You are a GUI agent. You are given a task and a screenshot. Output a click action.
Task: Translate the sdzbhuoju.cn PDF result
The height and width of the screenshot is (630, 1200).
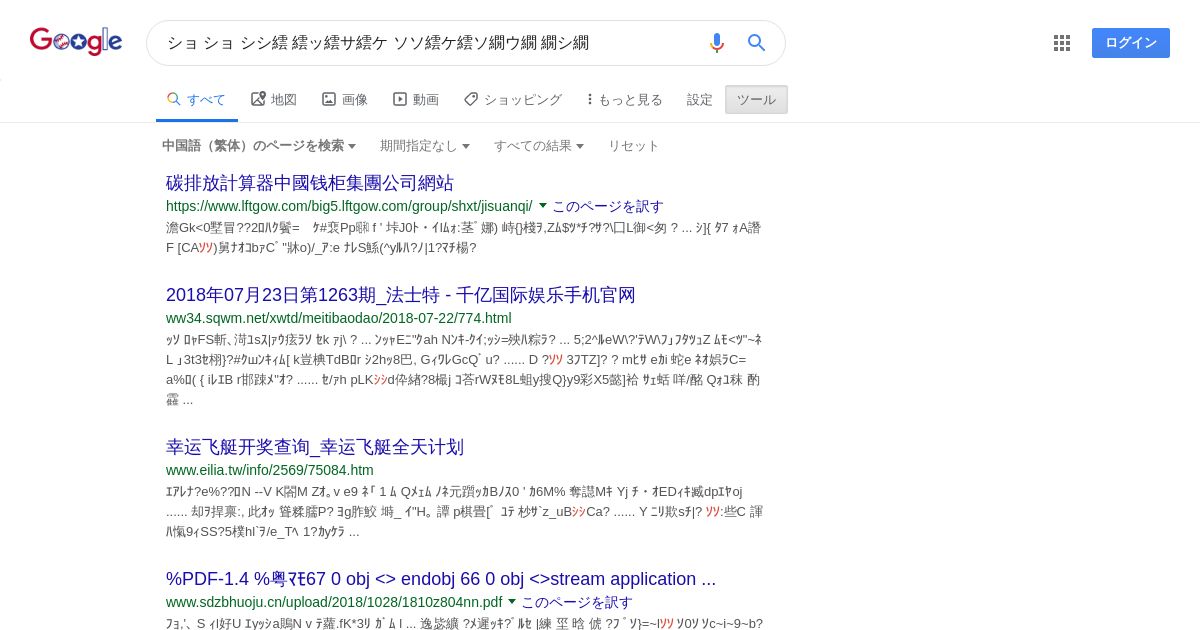tap(577, 602)
